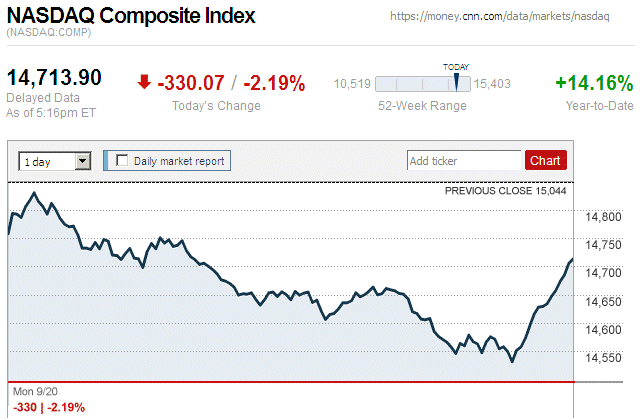This screenshot has width=640, height=420.
Task: Click the Add ticker input field
Action: pos(464,160)
